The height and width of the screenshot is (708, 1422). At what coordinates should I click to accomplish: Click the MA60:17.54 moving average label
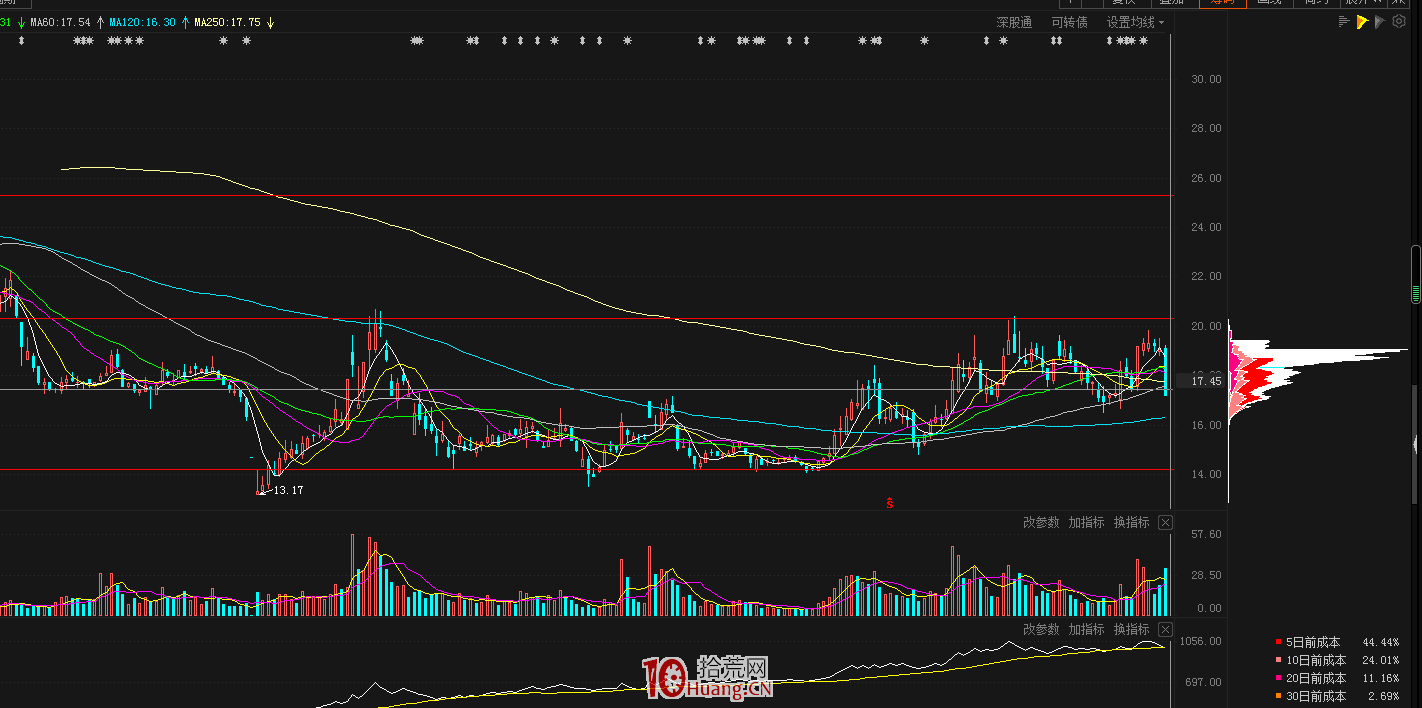[x=61, y=22]
